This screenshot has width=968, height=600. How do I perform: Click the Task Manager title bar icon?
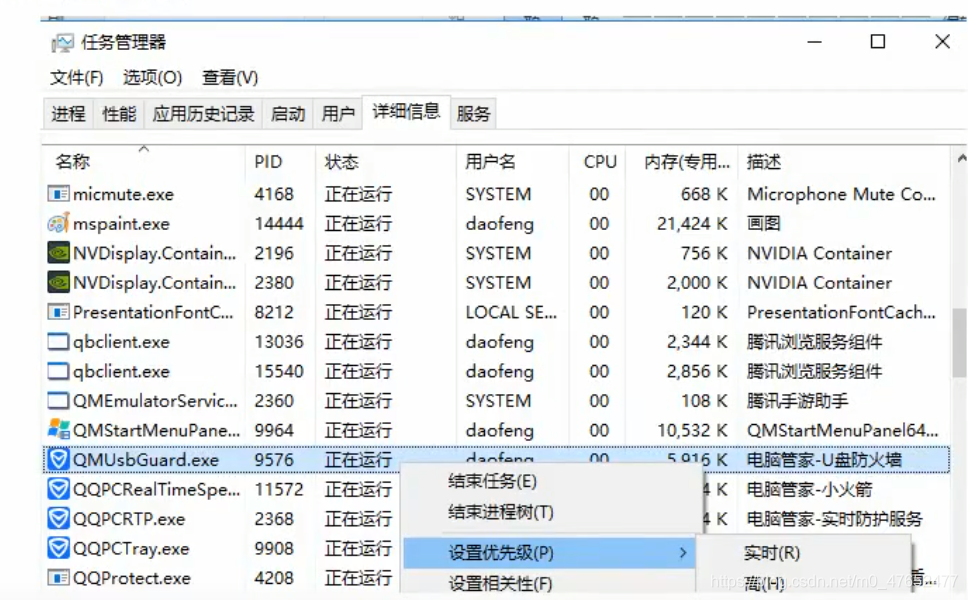tap(62, 43)
